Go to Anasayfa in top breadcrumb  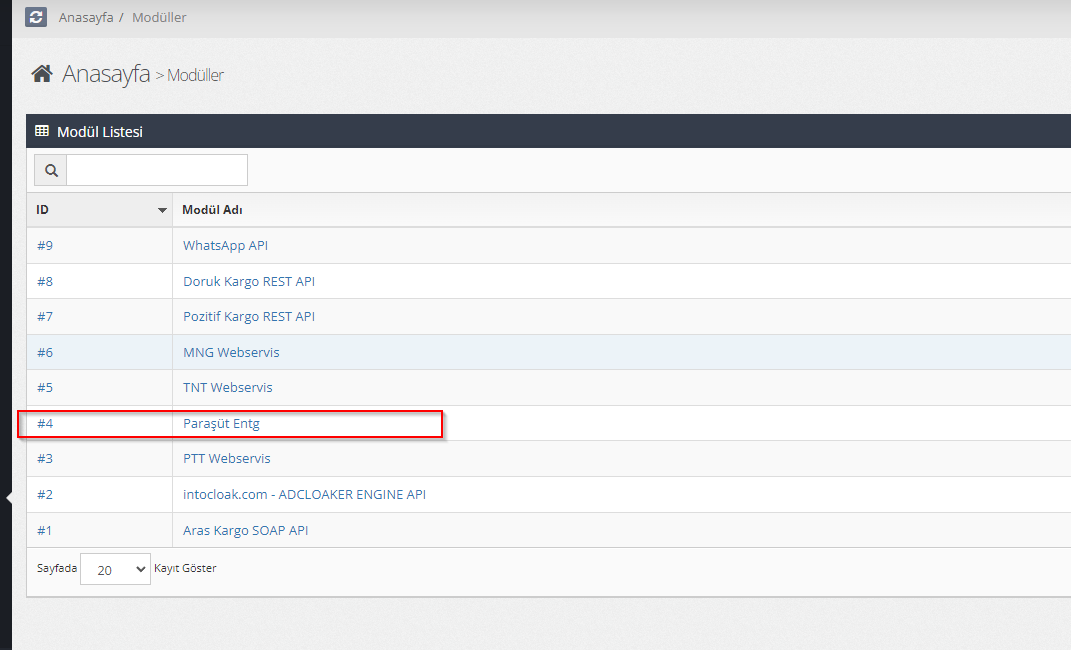(86, 17)
